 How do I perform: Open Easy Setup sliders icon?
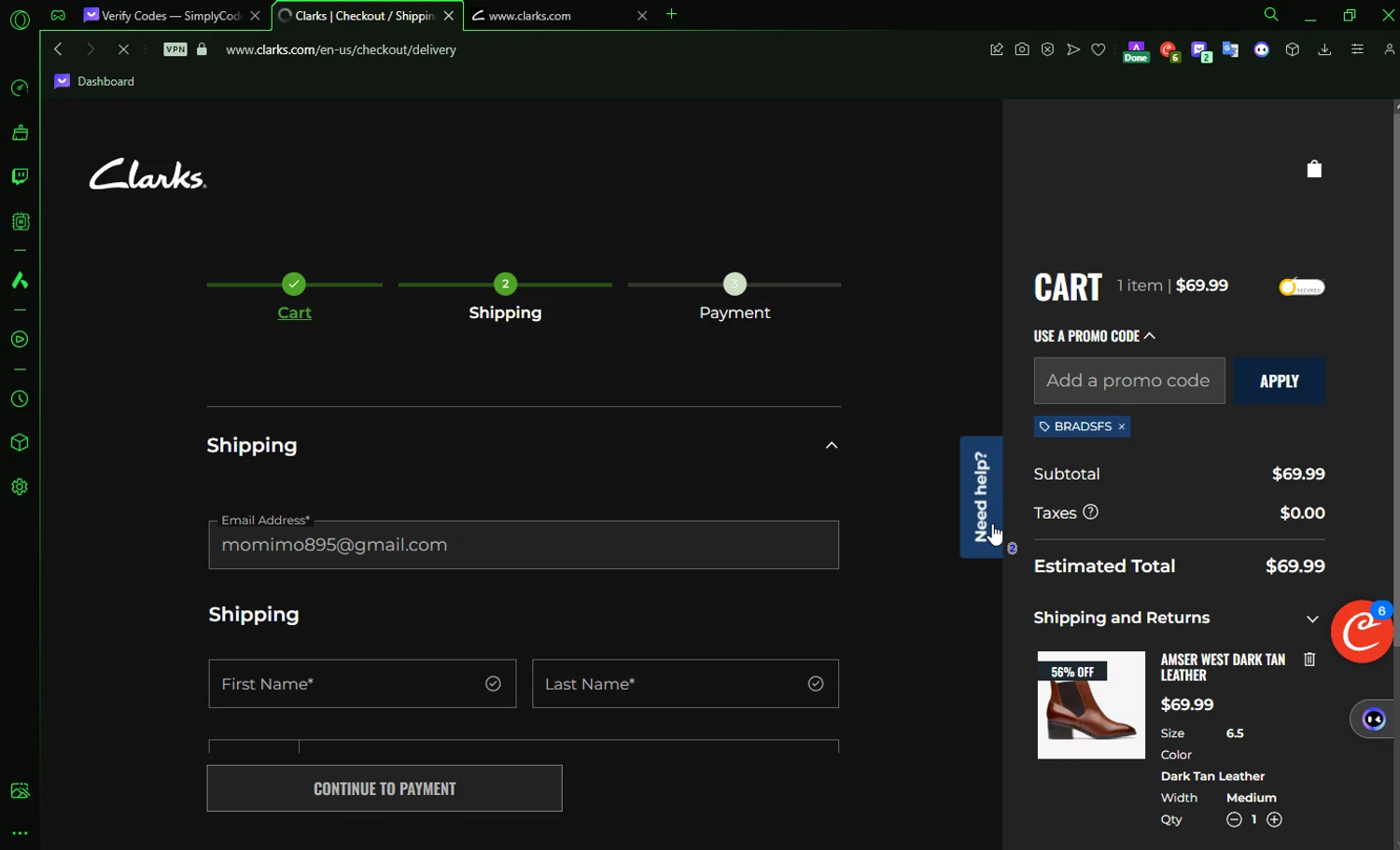[x=1357, y=49]
